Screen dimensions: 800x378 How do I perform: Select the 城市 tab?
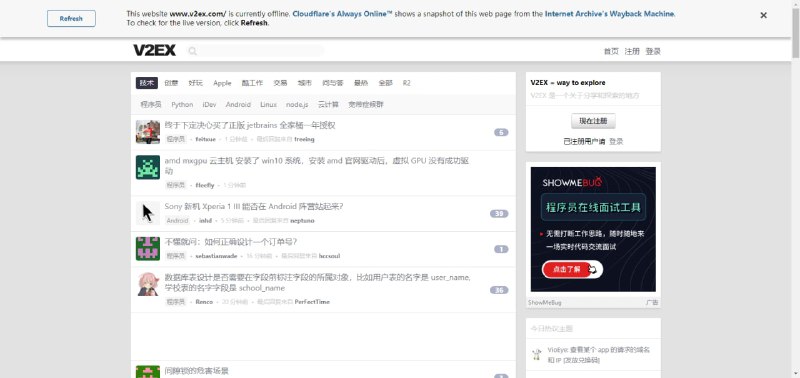point(305,83)
